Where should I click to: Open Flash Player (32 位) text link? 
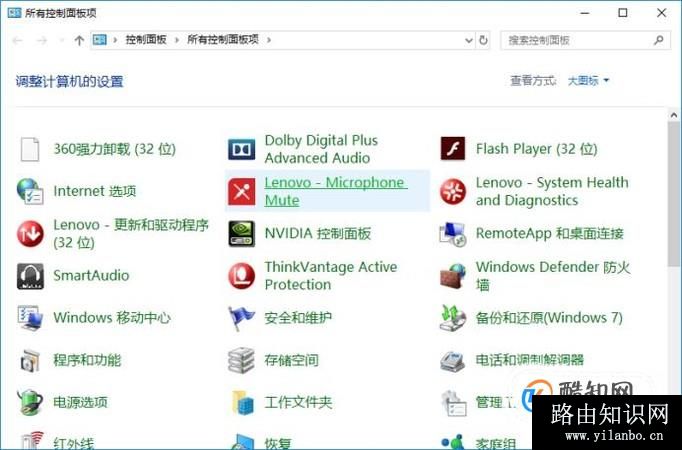tap(536, 149)
